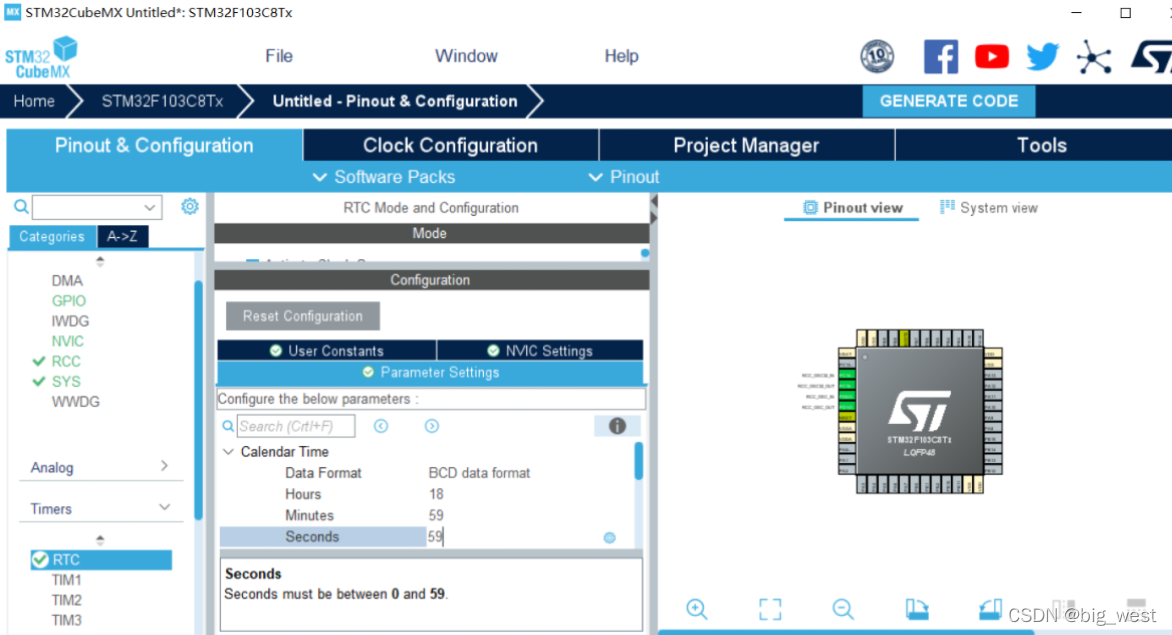This screenshot has width=1172, height=635.
Task: Select TIM3 in the Timers list
Action: 67,620
